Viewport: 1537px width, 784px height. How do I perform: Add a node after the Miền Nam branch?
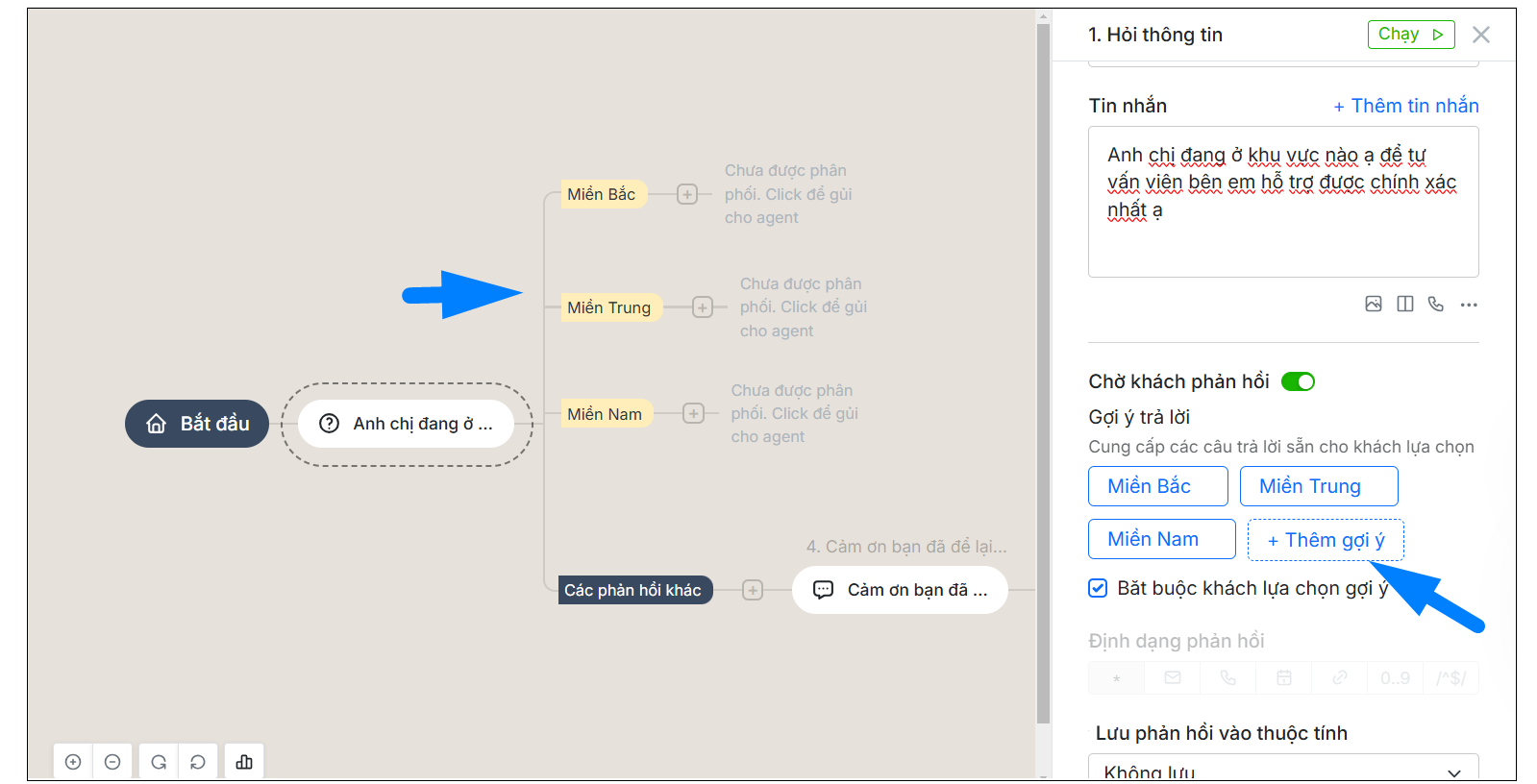pyautogui.click(x=693, y=413)
